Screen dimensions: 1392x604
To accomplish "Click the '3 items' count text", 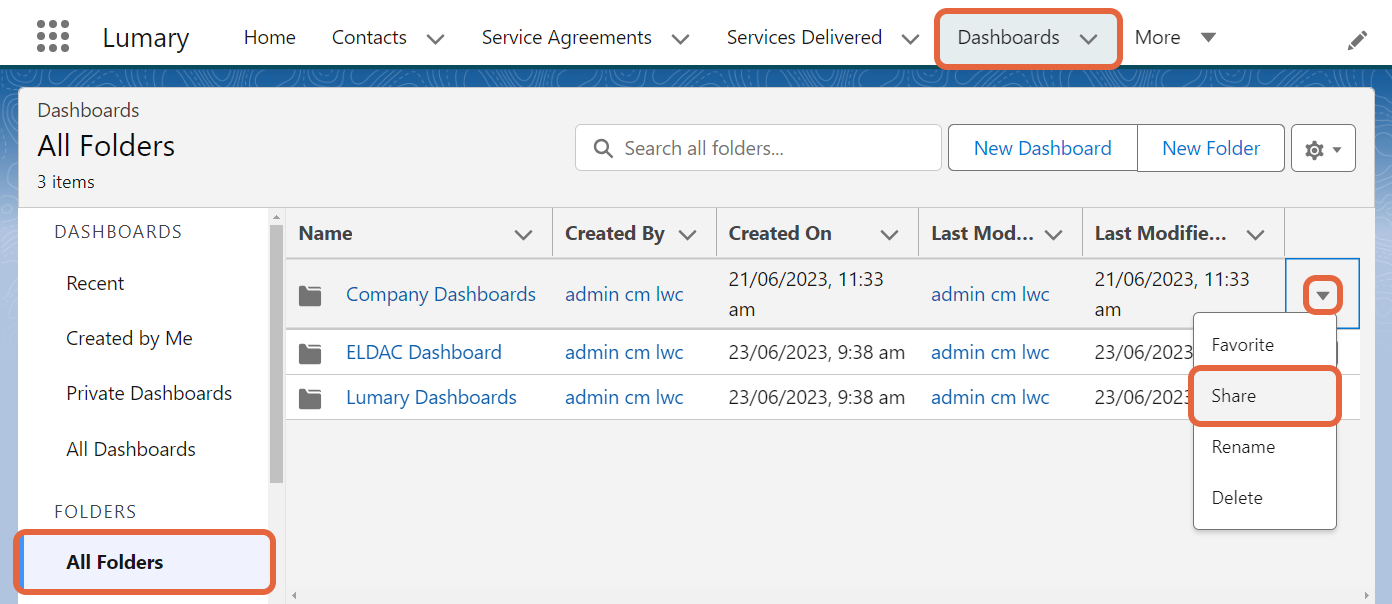I will point(66,182).
